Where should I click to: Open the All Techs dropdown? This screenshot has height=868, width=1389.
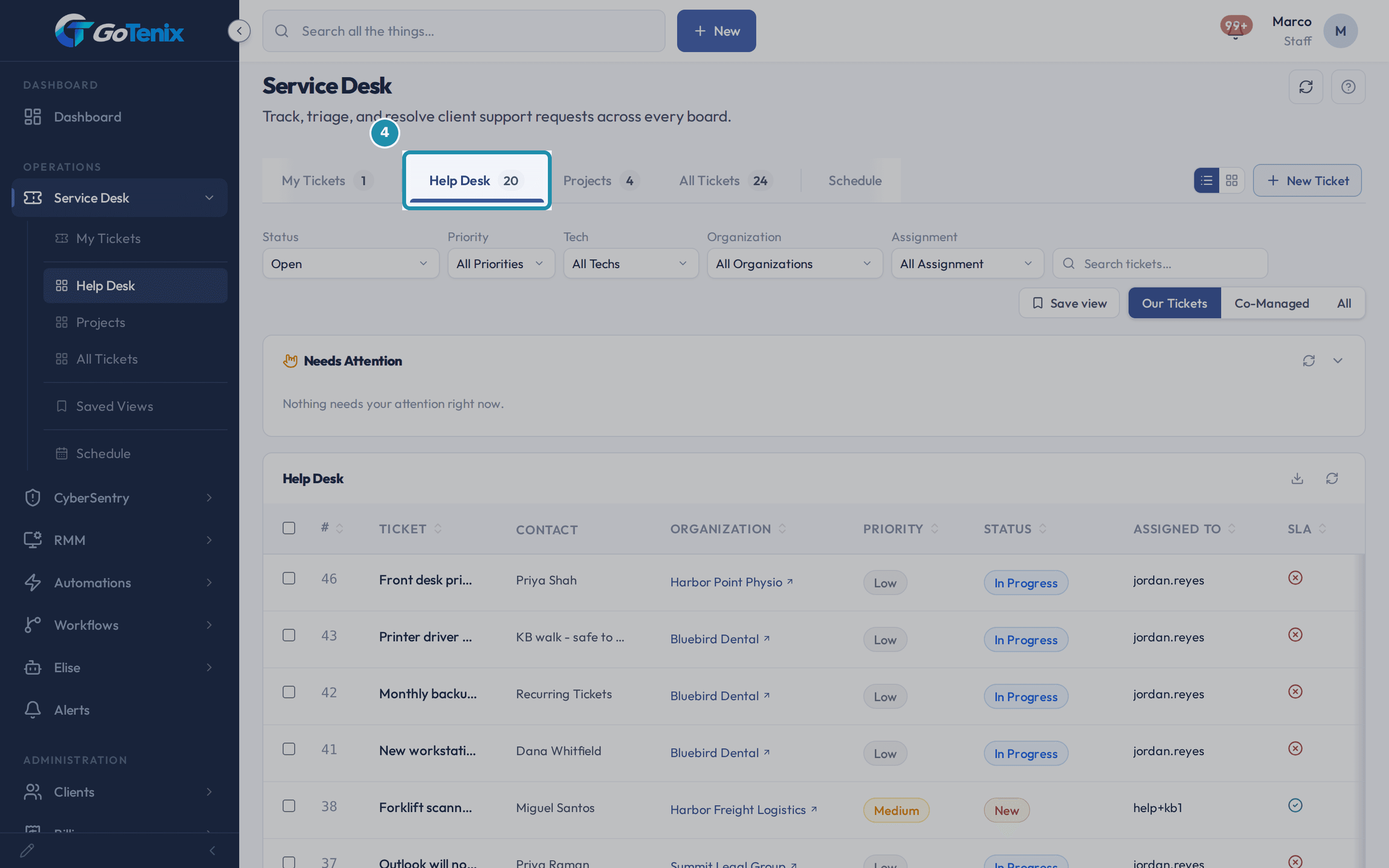pos(631,263)
